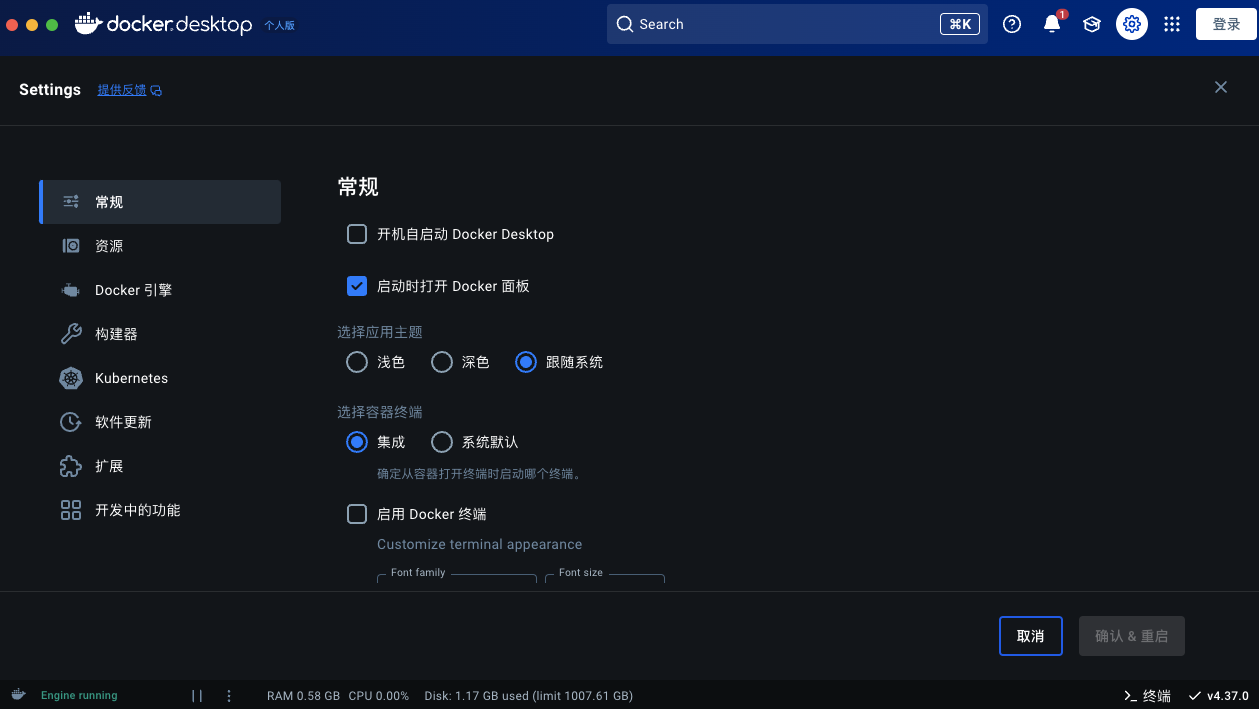The height and width of the screenshot is (709, 1259).
Task: Open the Learning Center graduation cap icon
Action: click(x=1092, y=24)
